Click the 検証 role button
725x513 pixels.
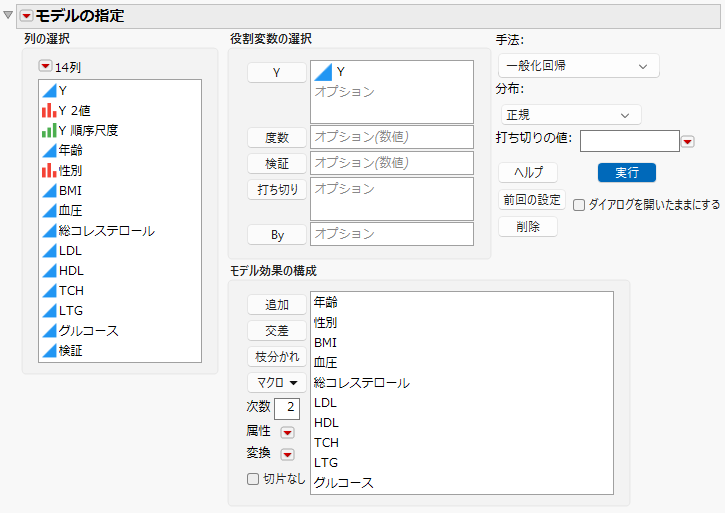pyautogui.click(x=277, y=163)
